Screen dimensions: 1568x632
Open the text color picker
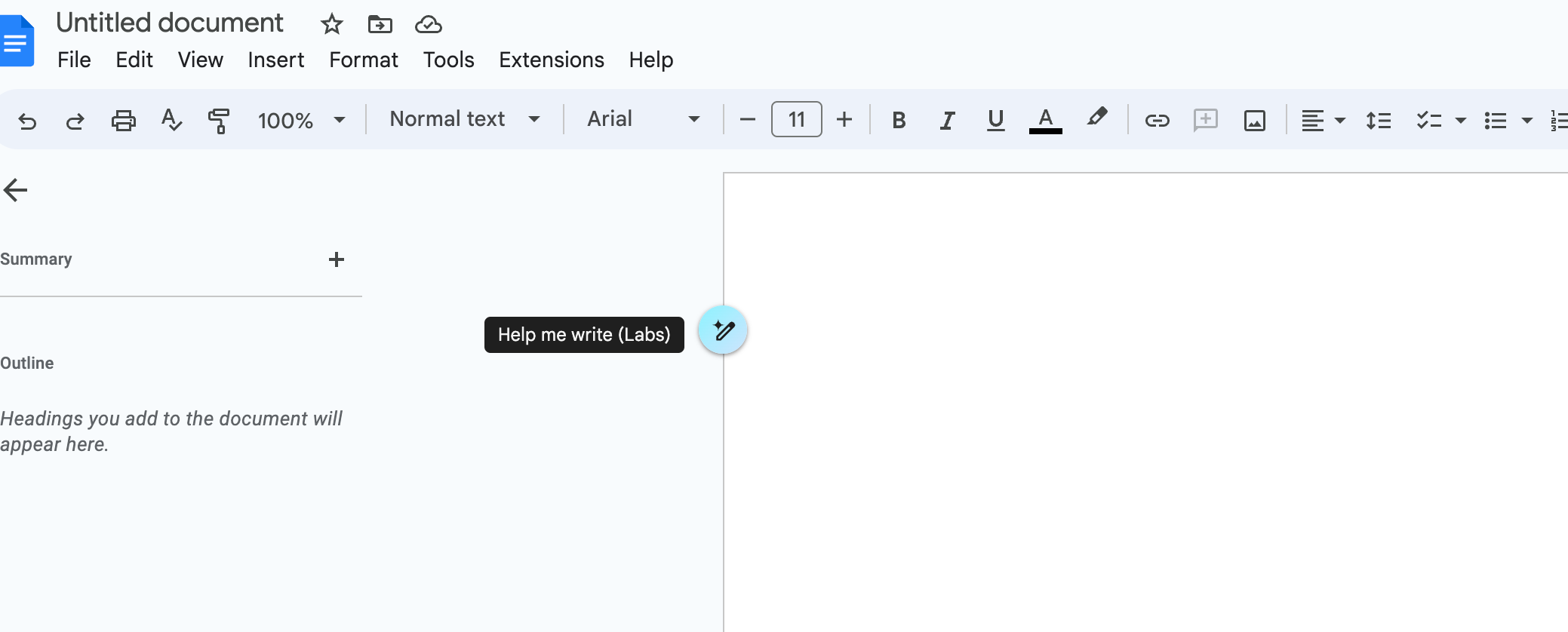1045,120
